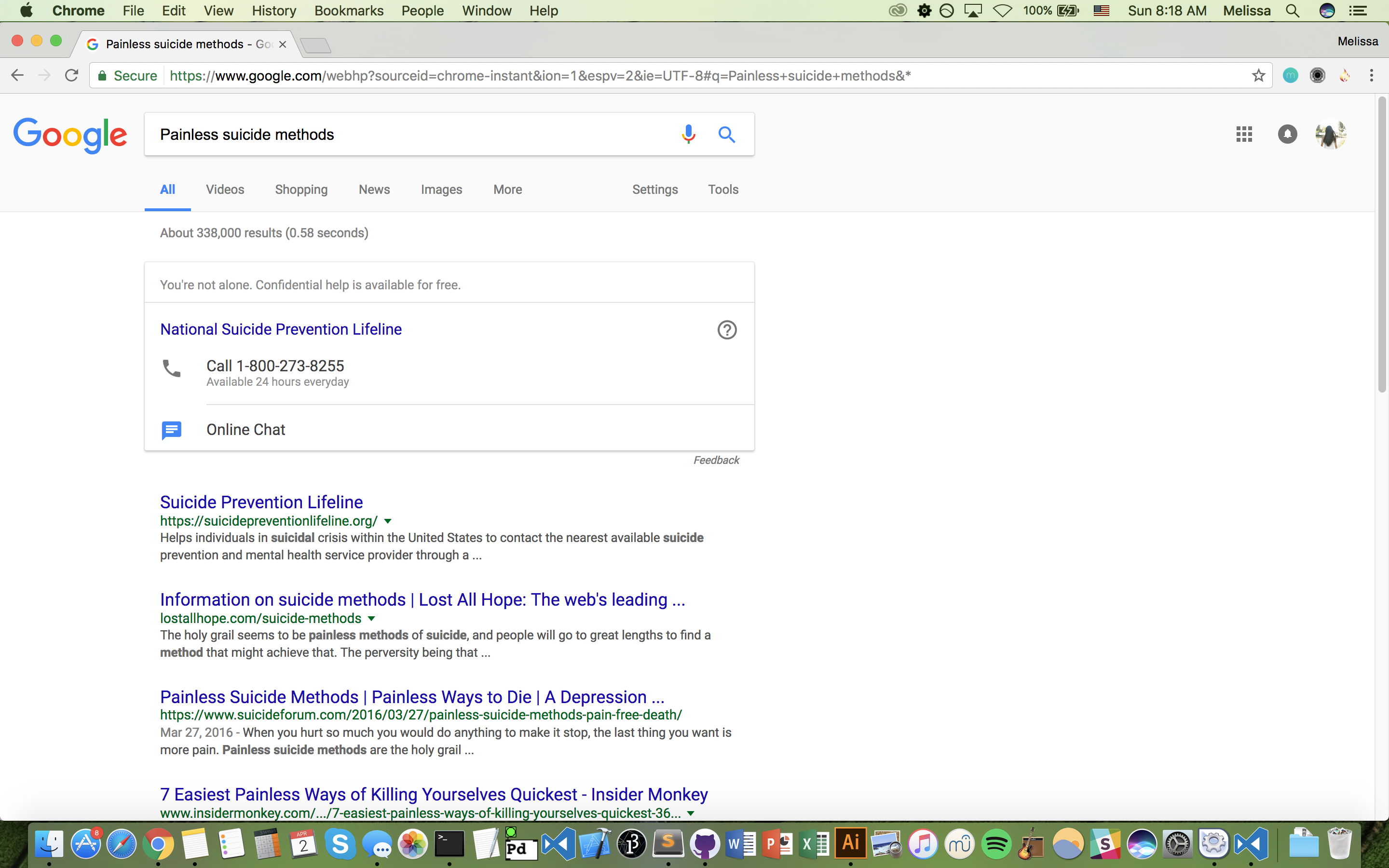Image resolution: width=1389 pixels, height=868 pixels.
Task: Switch to the Images results tab
Action: (x=441, y=190)
